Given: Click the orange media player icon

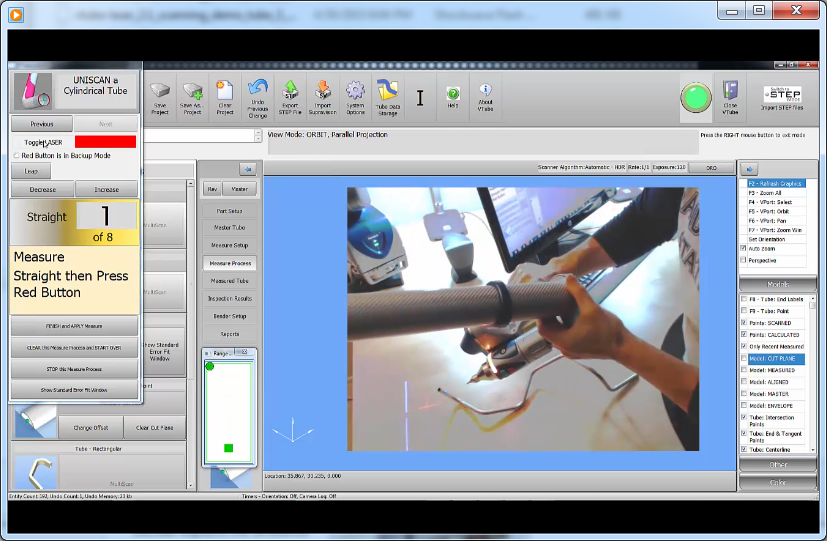Looking at the screenshot, I should (16, 15).
